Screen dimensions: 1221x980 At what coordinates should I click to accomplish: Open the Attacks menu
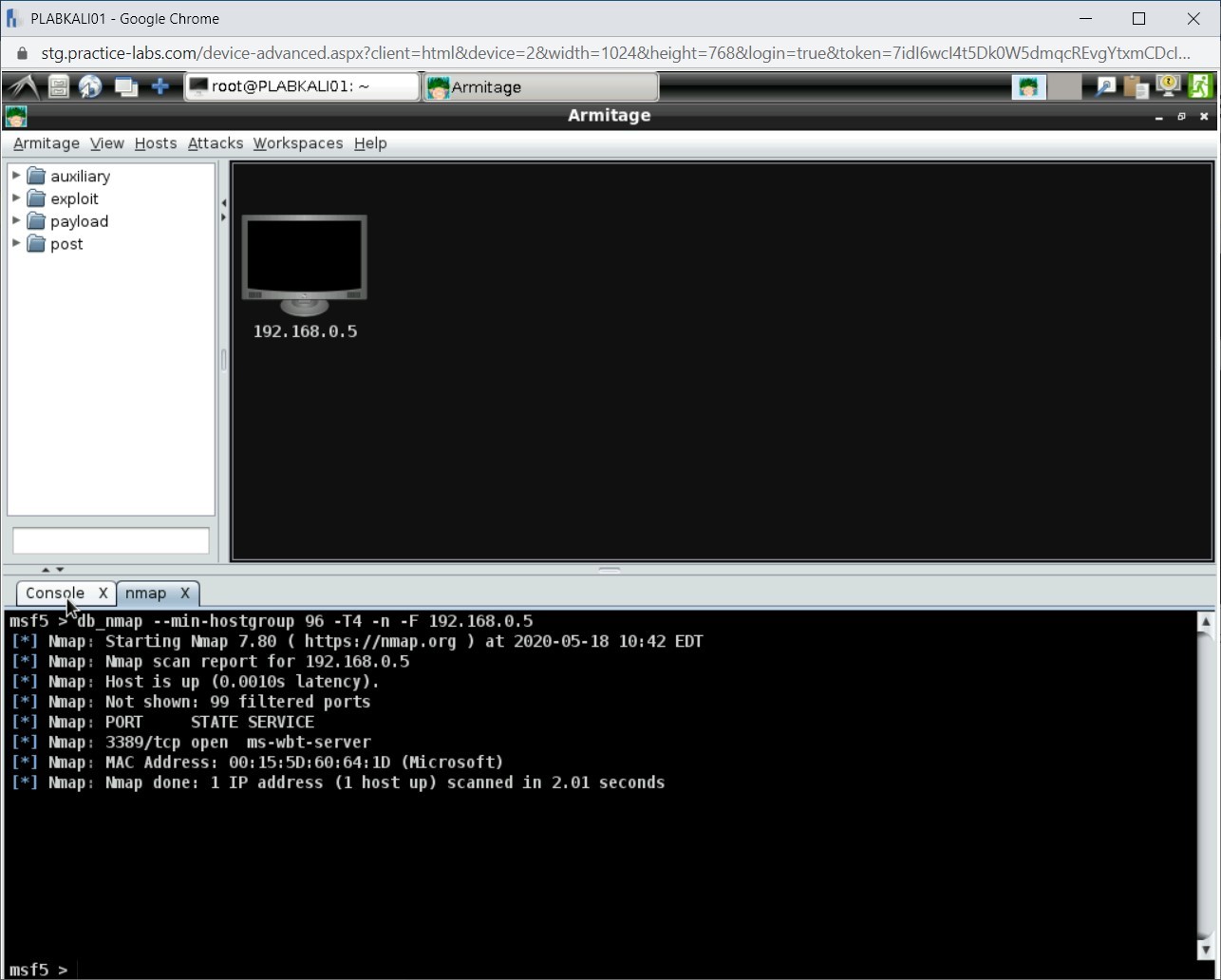click(x=215, y=143)
